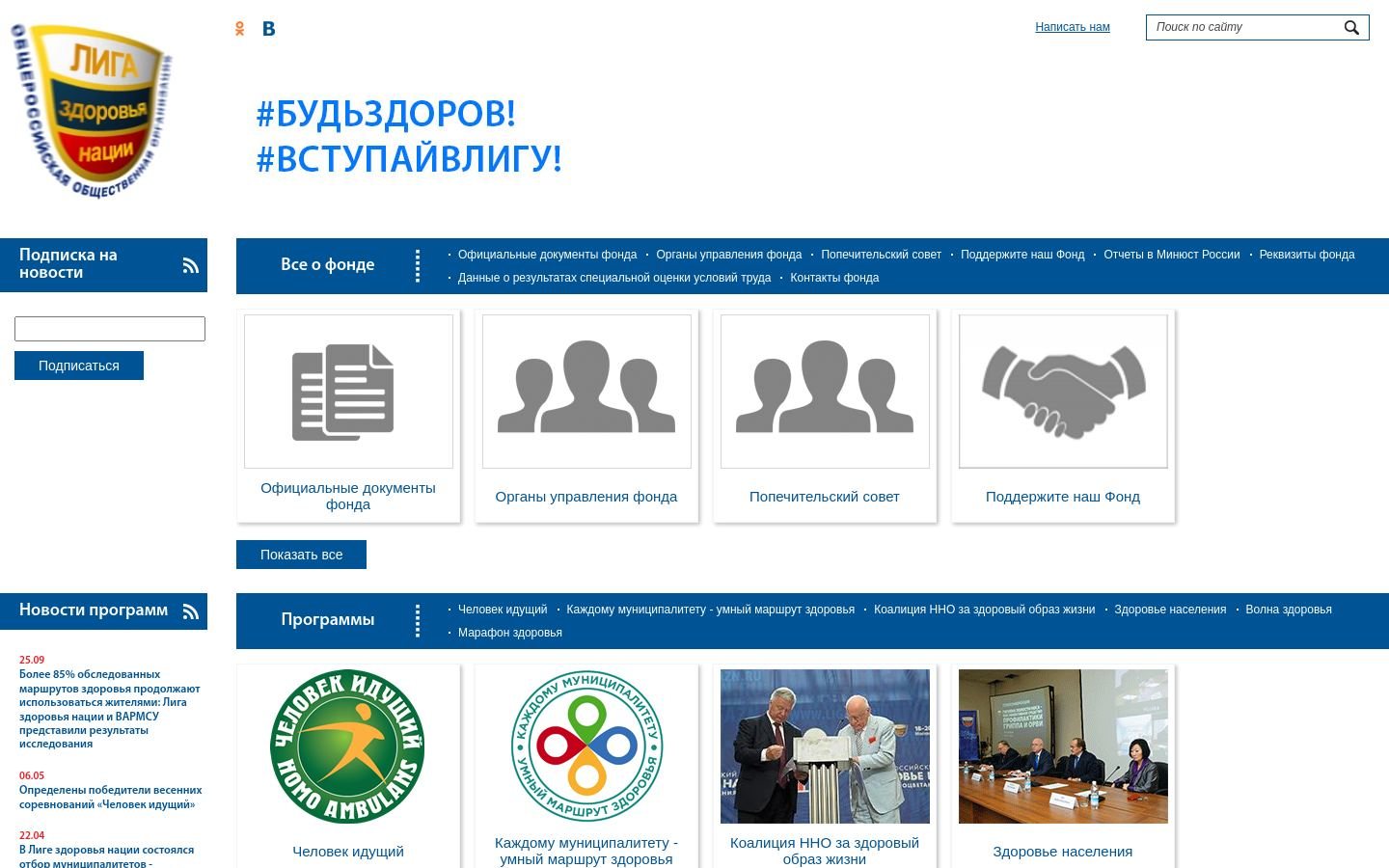This screenshot has width=1389, height=868.
Task: Click the search magnifier icon
Action: (1351, 28)
